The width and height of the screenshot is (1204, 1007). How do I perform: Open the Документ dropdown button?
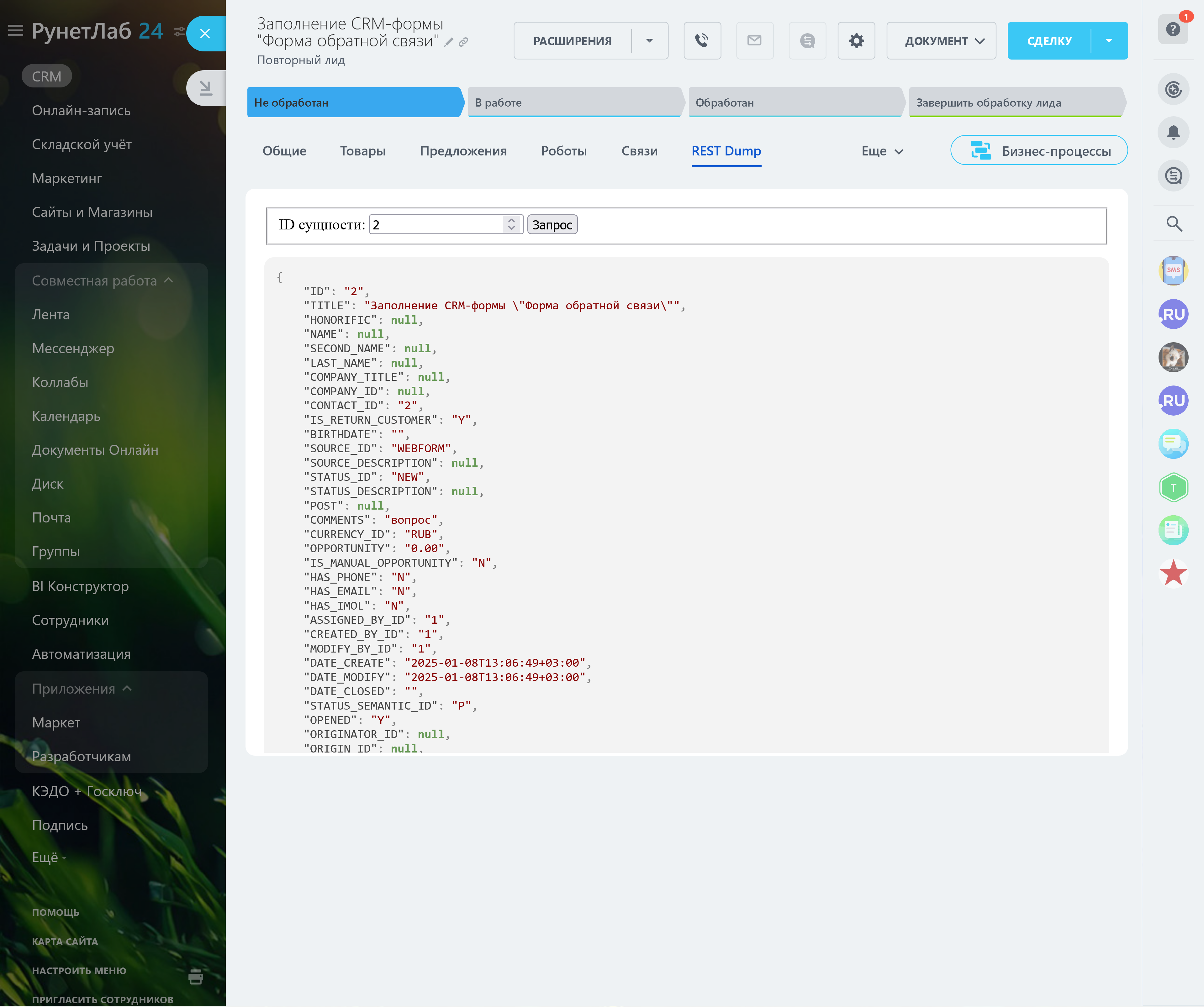[x=941, y=41]
